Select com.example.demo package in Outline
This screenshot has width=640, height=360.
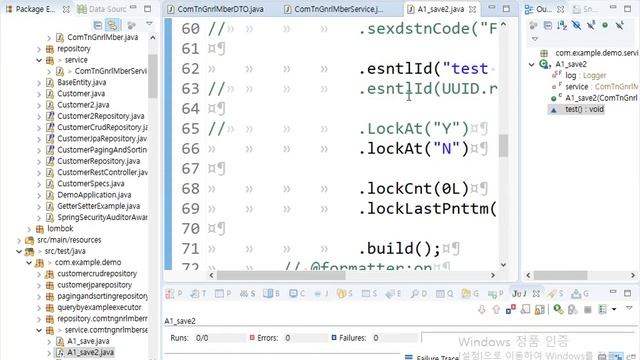click(x=596, y=53)
